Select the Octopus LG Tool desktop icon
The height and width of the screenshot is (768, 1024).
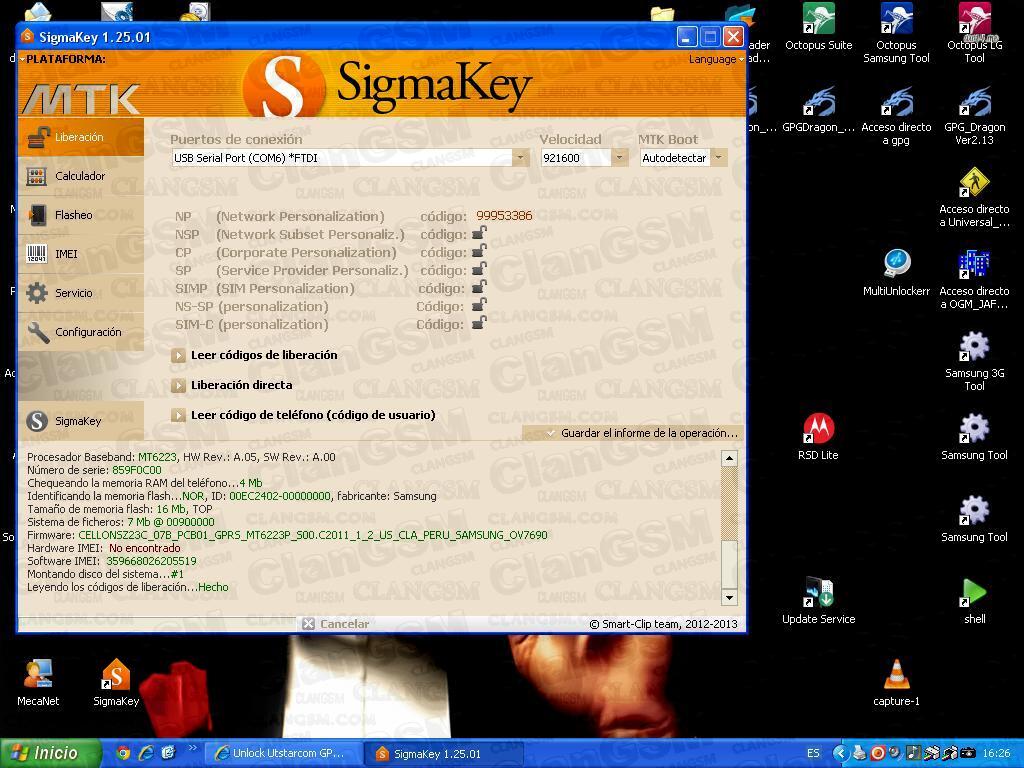(974, 33)
